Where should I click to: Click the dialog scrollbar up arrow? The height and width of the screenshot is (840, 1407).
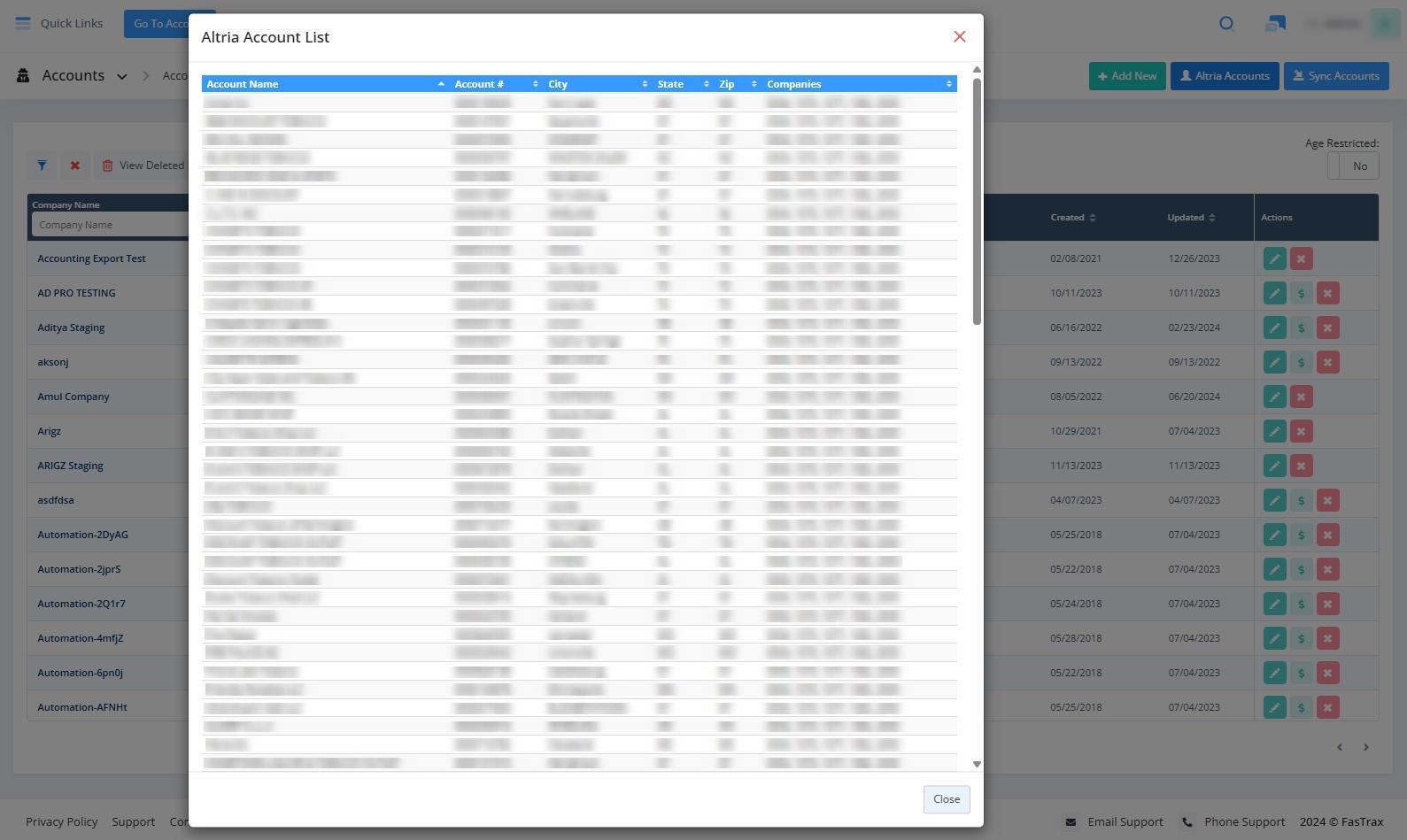point(977,70)
